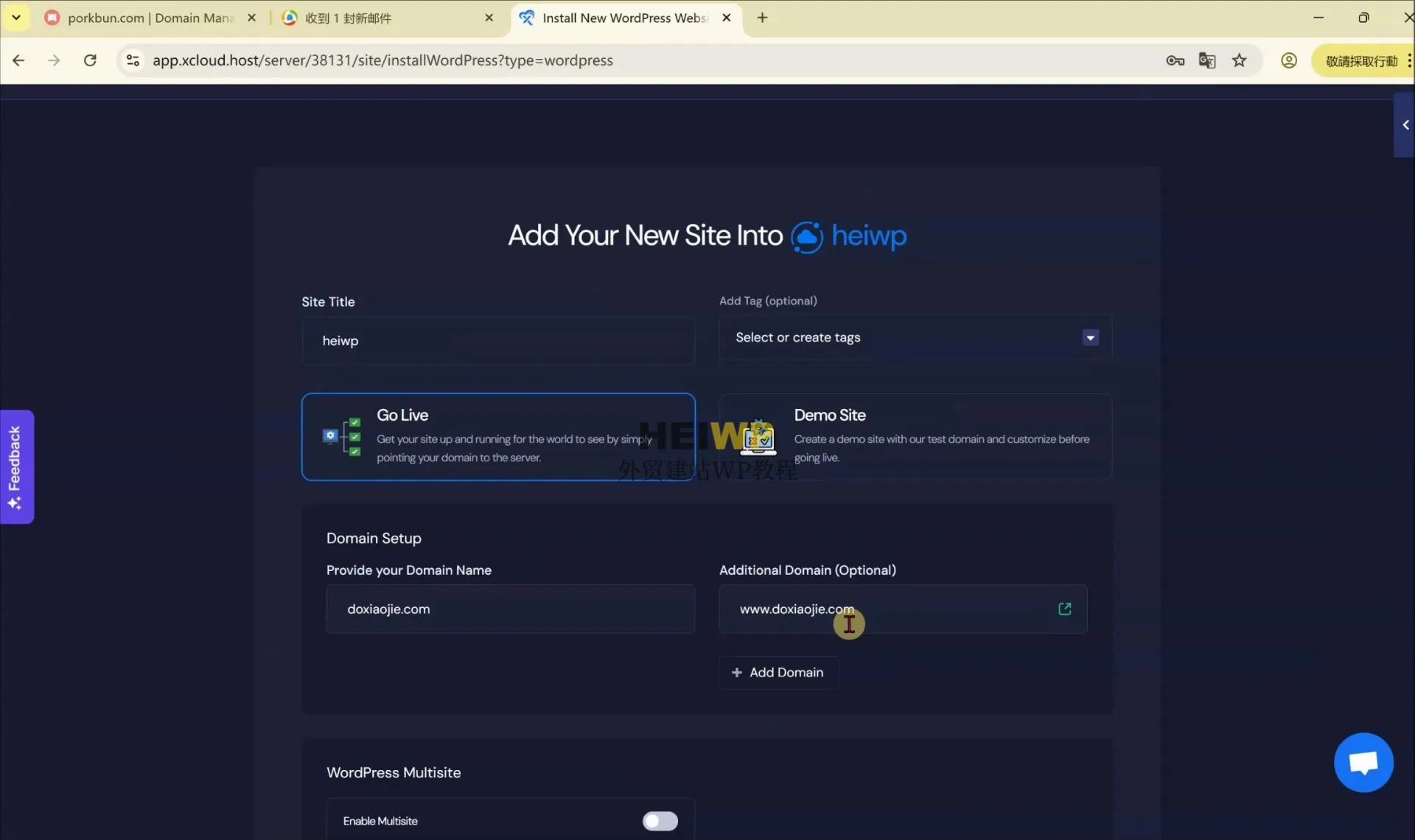
Task: Click the Add Domain button
Action: (778, 672)
